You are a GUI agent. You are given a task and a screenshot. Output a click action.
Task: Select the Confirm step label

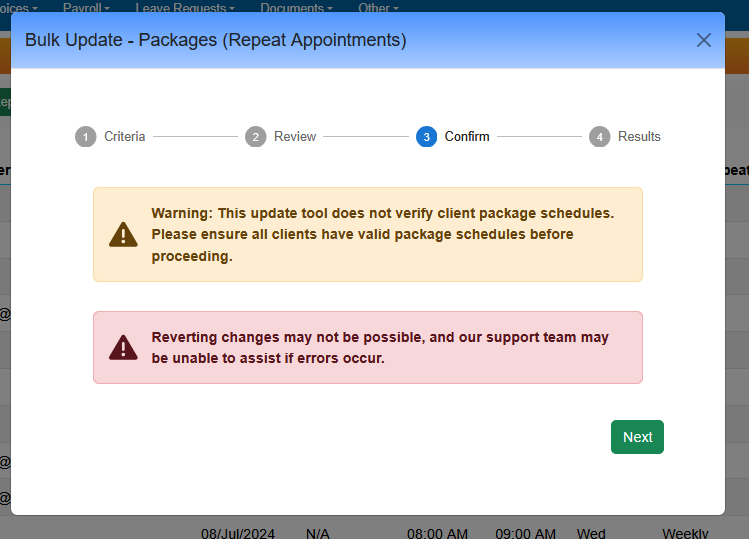point(467,137)
